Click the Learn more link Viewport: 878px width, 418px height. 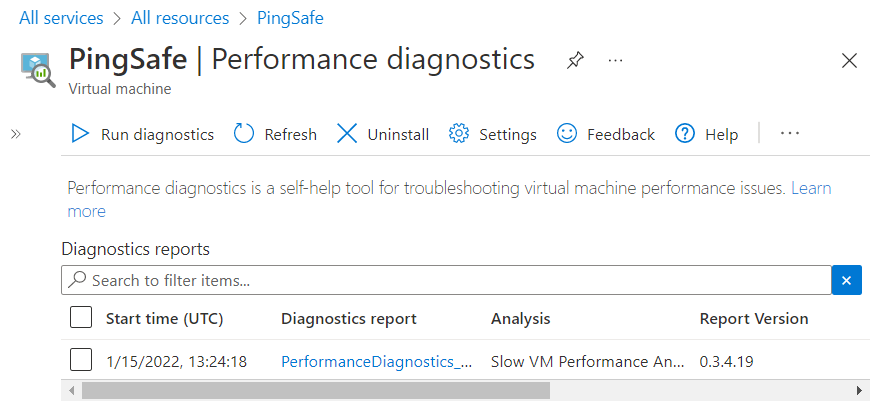[x=811, y=188]
